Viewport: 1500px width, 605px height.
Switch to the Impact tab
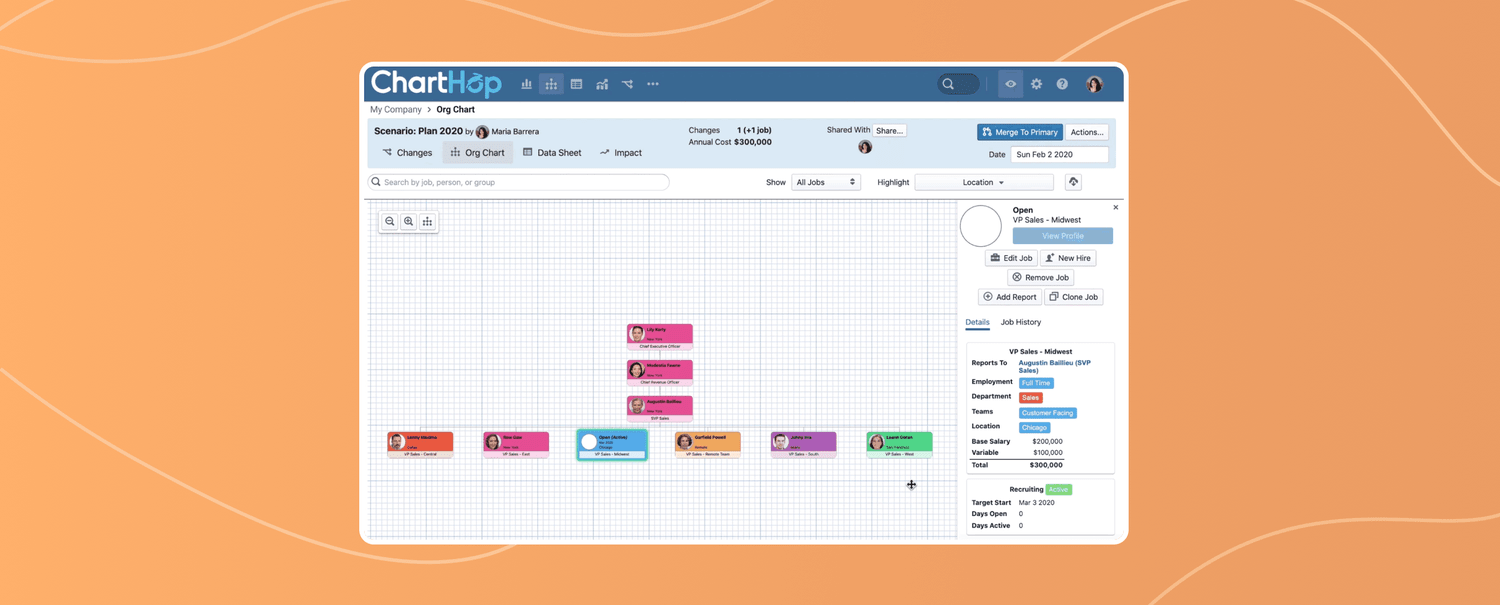tap(621, 153)
